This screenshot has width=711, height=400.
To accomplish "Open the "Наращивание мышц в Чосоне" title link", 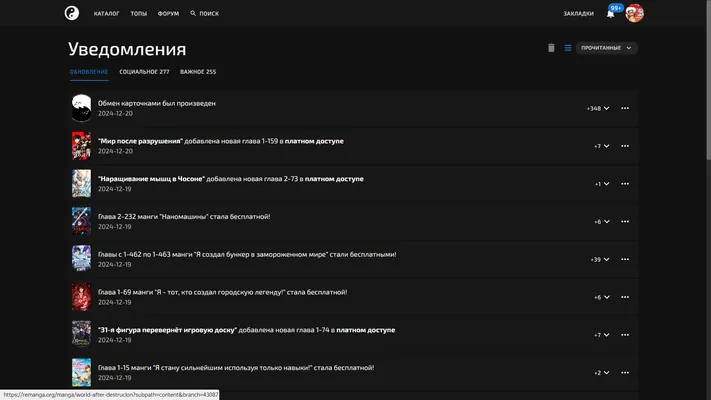I will click(151, 179).
